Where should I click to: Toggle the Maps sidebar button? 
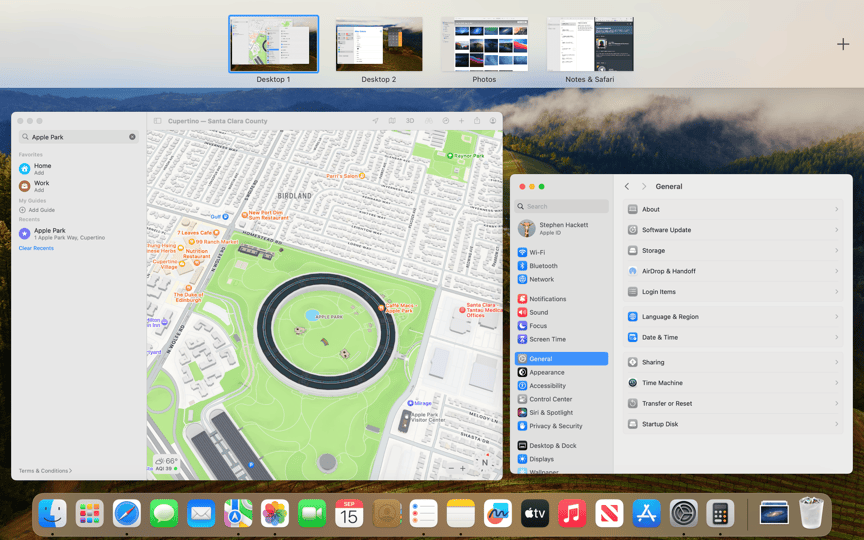click(x=158, y=121)
